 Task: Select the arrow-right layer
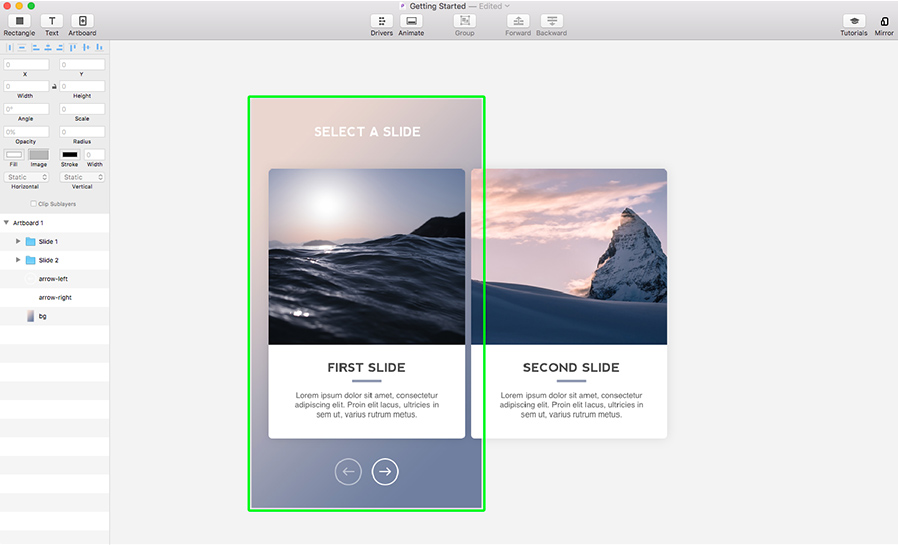tap(54, 298)
